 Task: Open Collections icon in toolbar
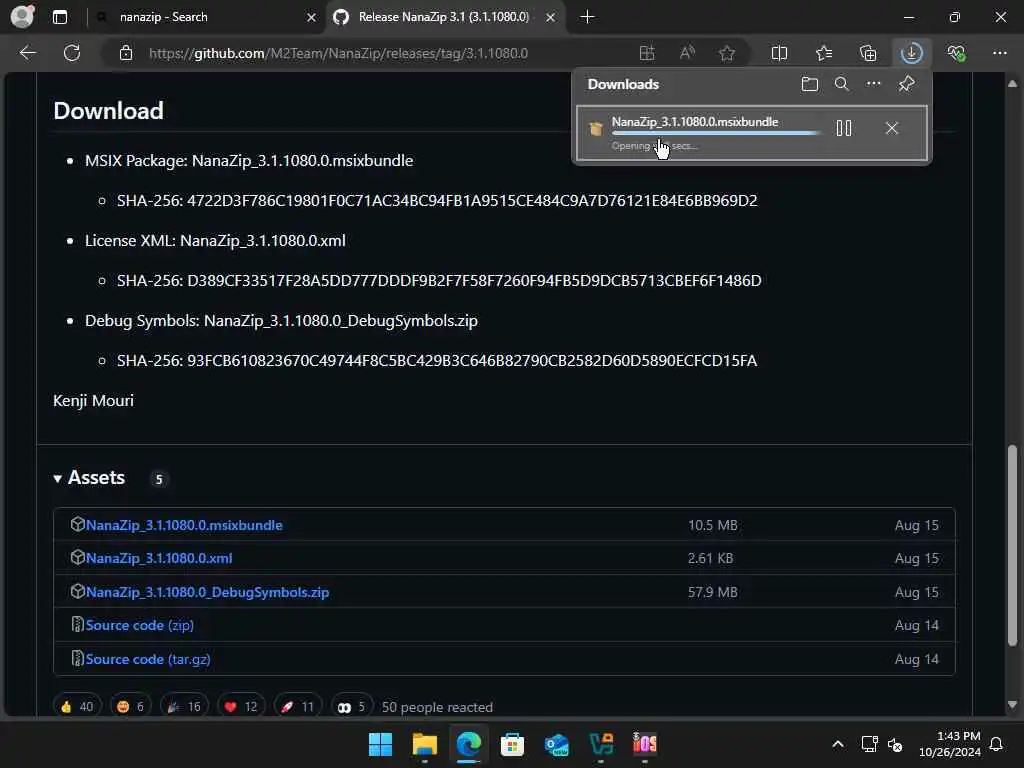(x=867, y=53)
